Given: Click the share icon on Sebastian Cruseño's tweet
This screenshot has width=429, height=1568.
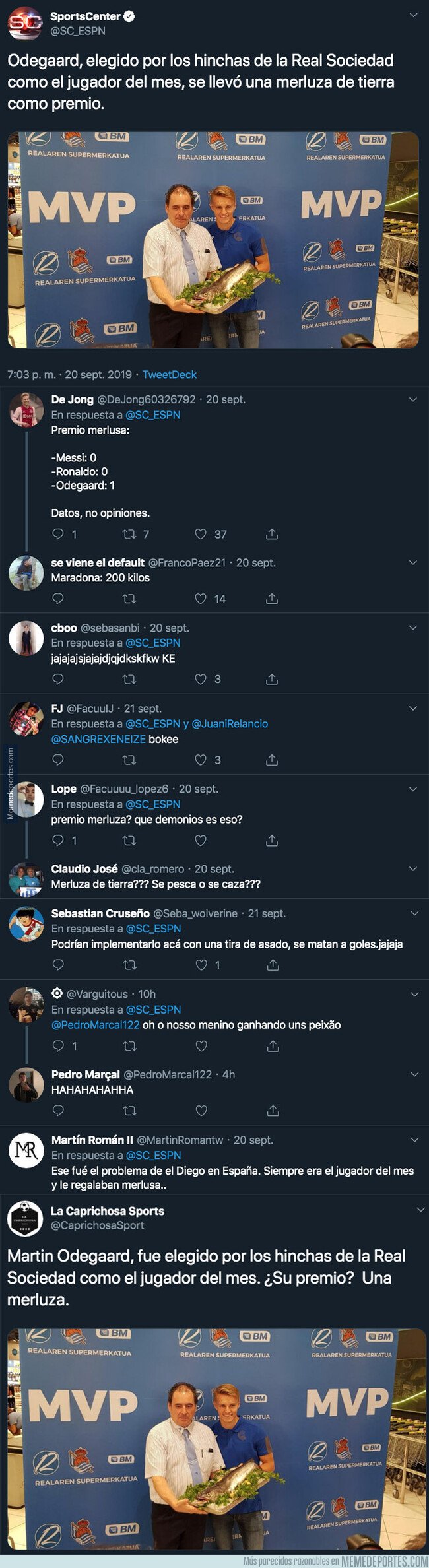Looking at the screenshot, I should [271, 964].
